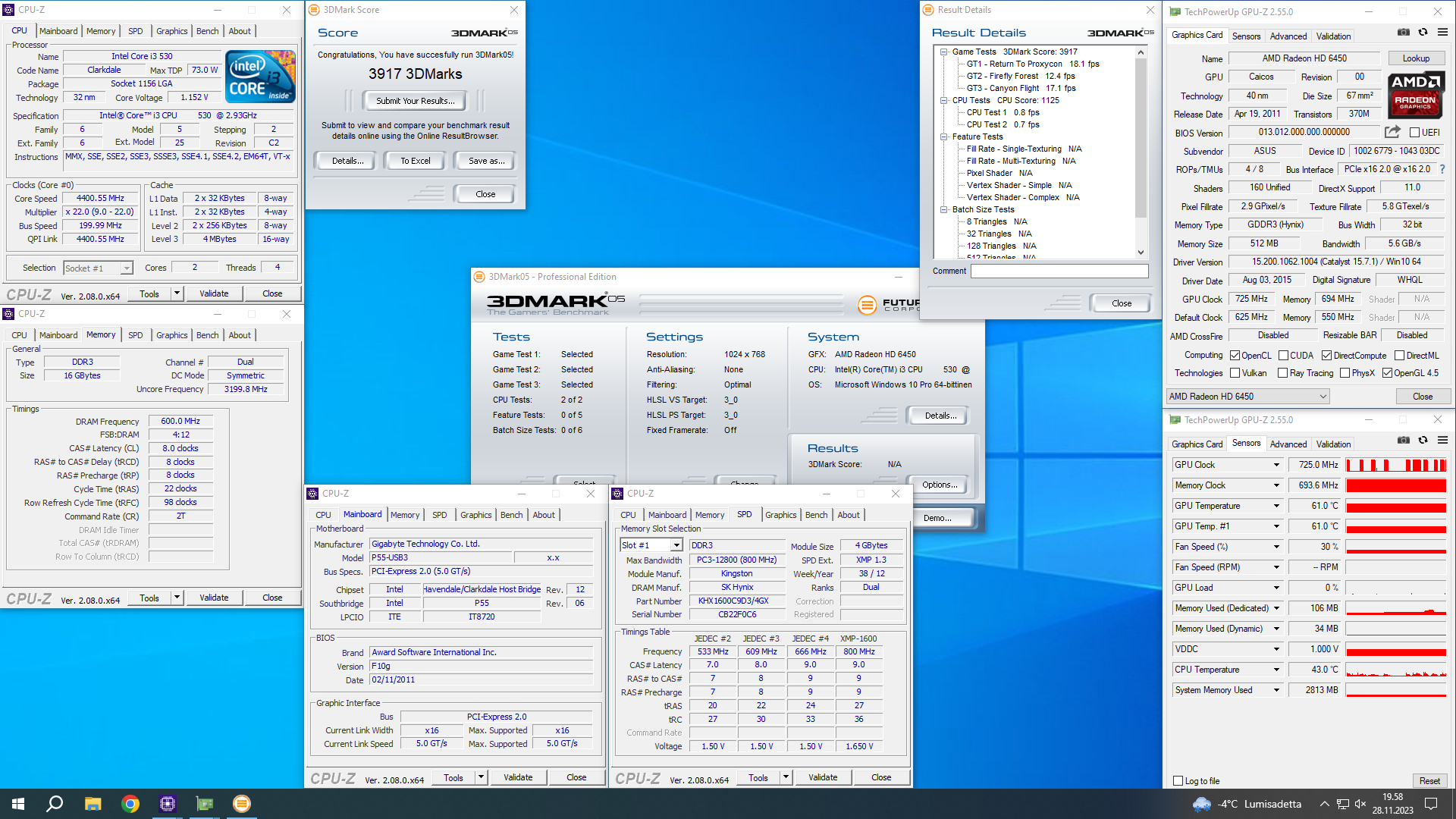Open the Fan Speed (%) sensor dropdown
Viewport: 1456px width, 819px height.
(x=1276, y=547)
